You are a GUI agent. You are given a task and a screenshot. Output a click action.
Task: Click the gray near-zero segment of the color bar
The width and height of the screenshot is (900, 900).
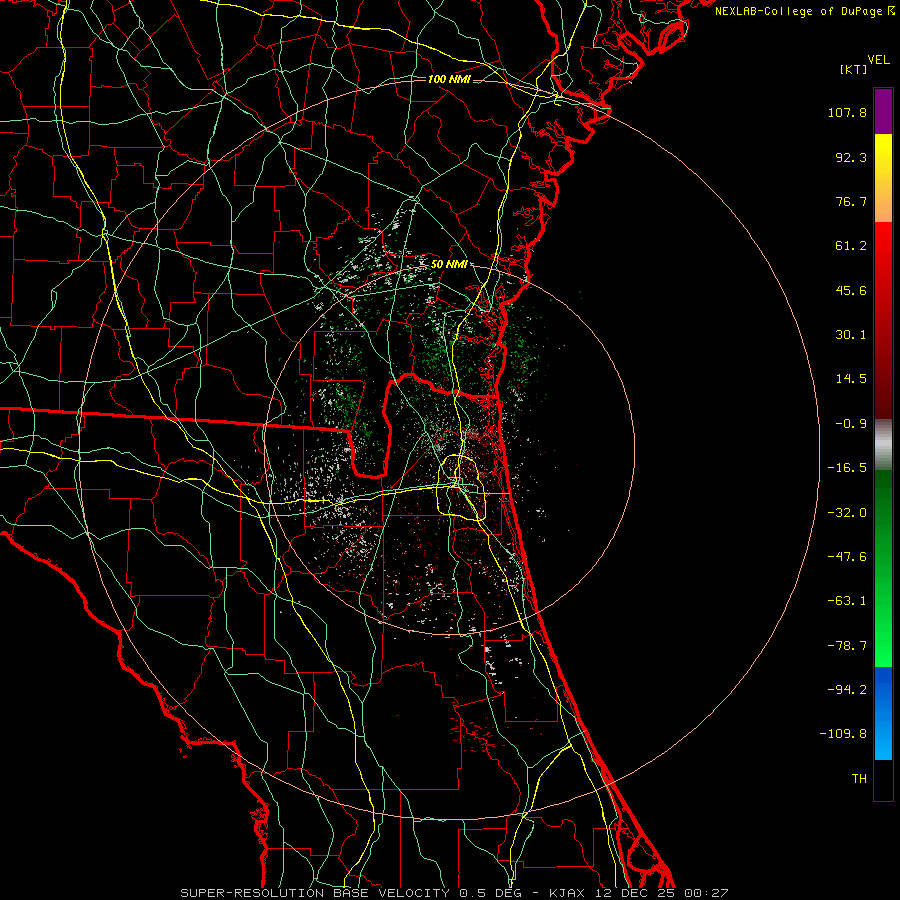point(883,444)
